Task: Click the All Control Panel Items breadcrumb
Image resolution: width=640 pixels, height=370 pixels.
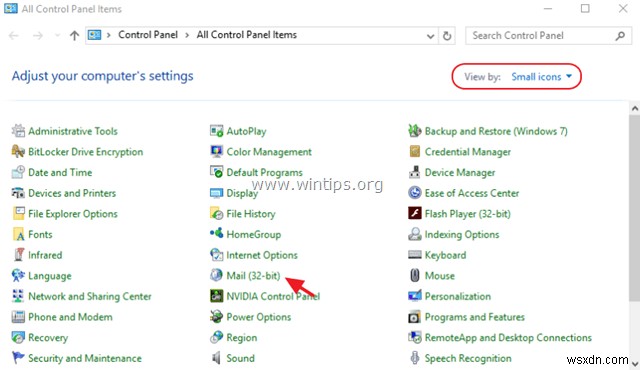Action: tap(247, 35)
